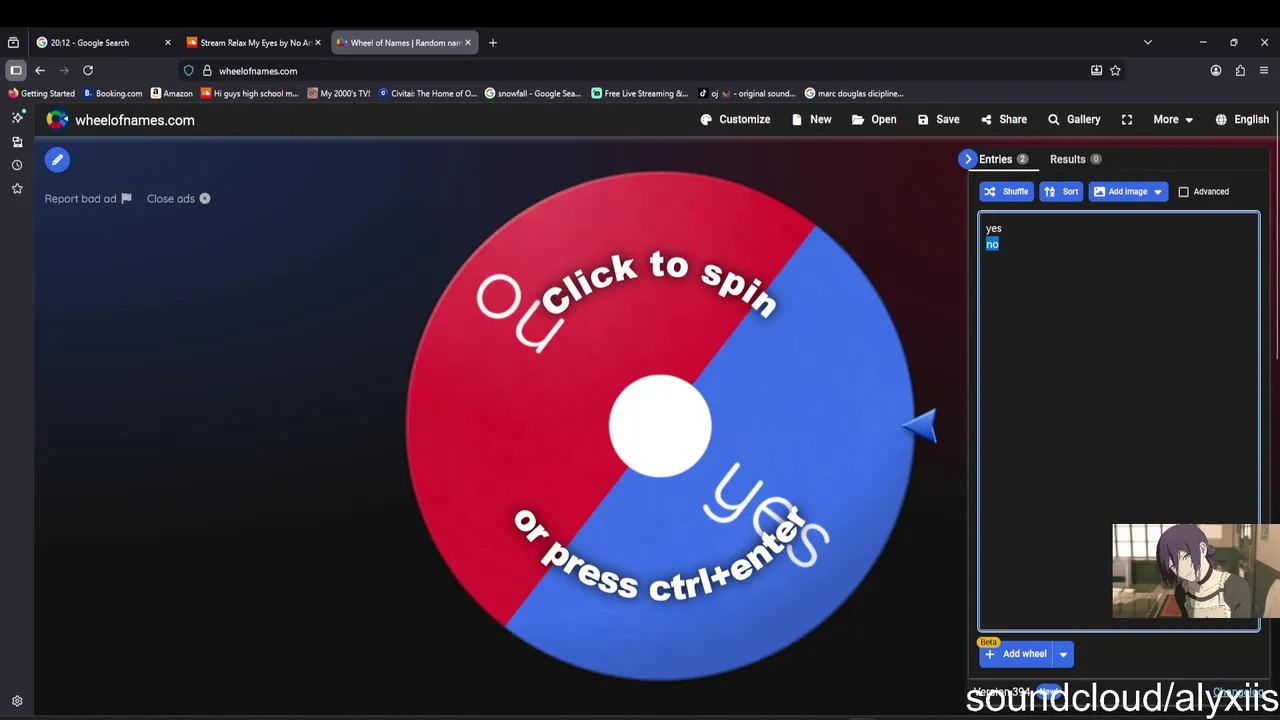1280x720 pixels.
Task: Change language from English
Action: [1242, 119]
